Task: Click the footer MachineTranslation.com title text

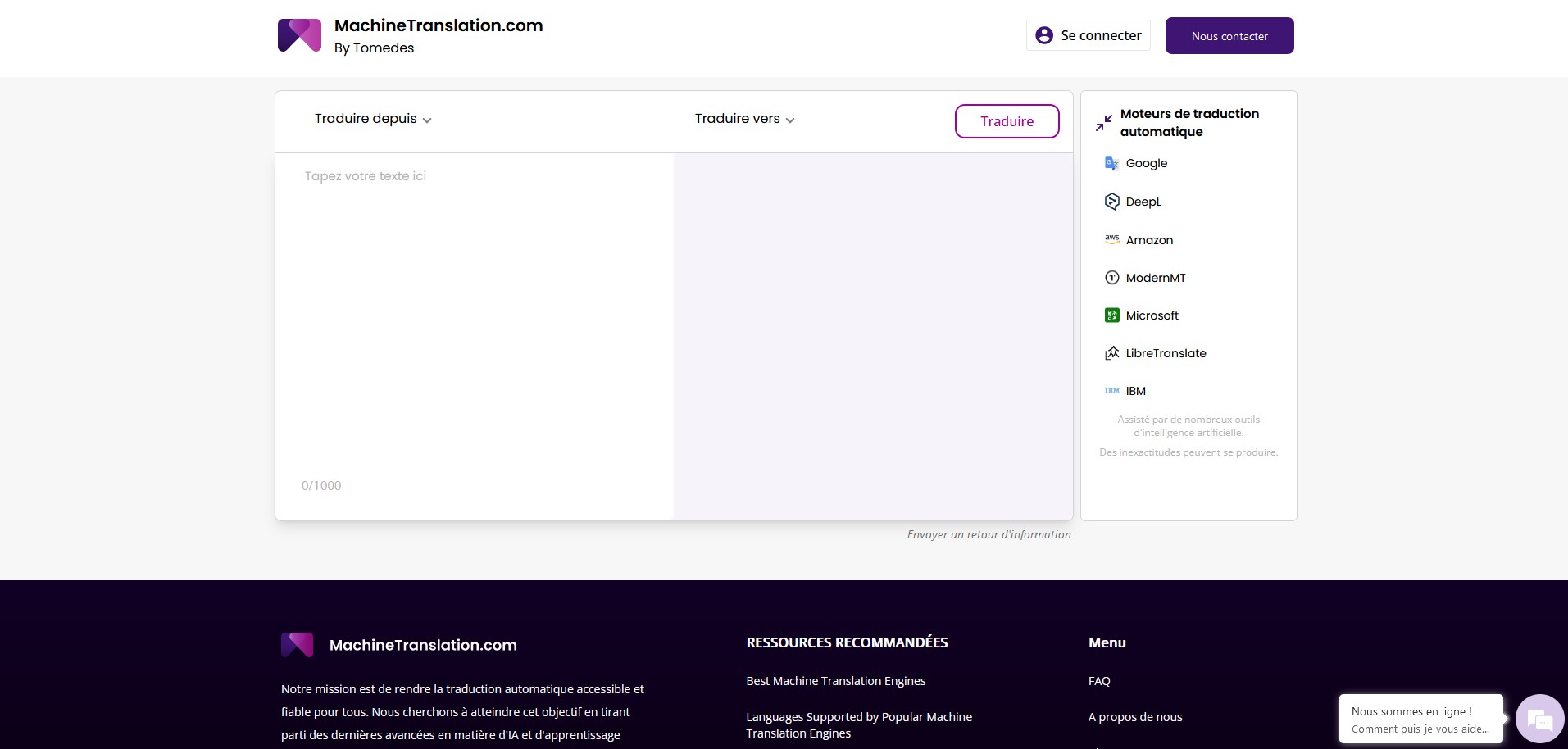Action: (x=423, y=645)
